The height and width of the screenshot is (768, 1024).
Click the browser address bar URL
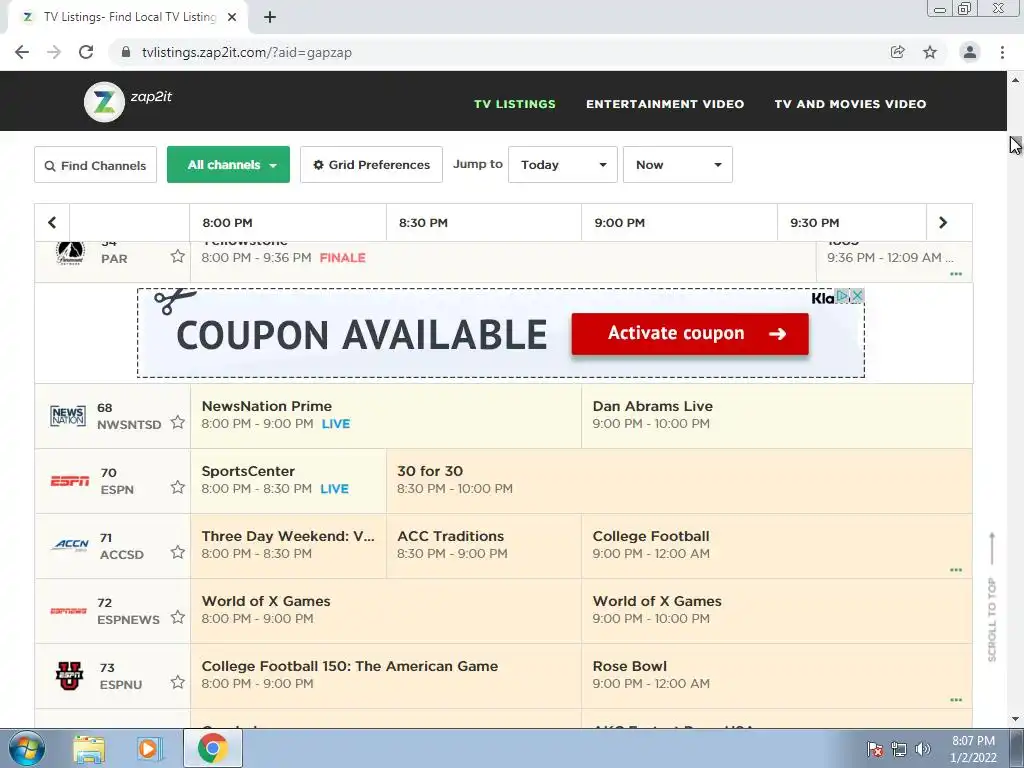point(247,52)
